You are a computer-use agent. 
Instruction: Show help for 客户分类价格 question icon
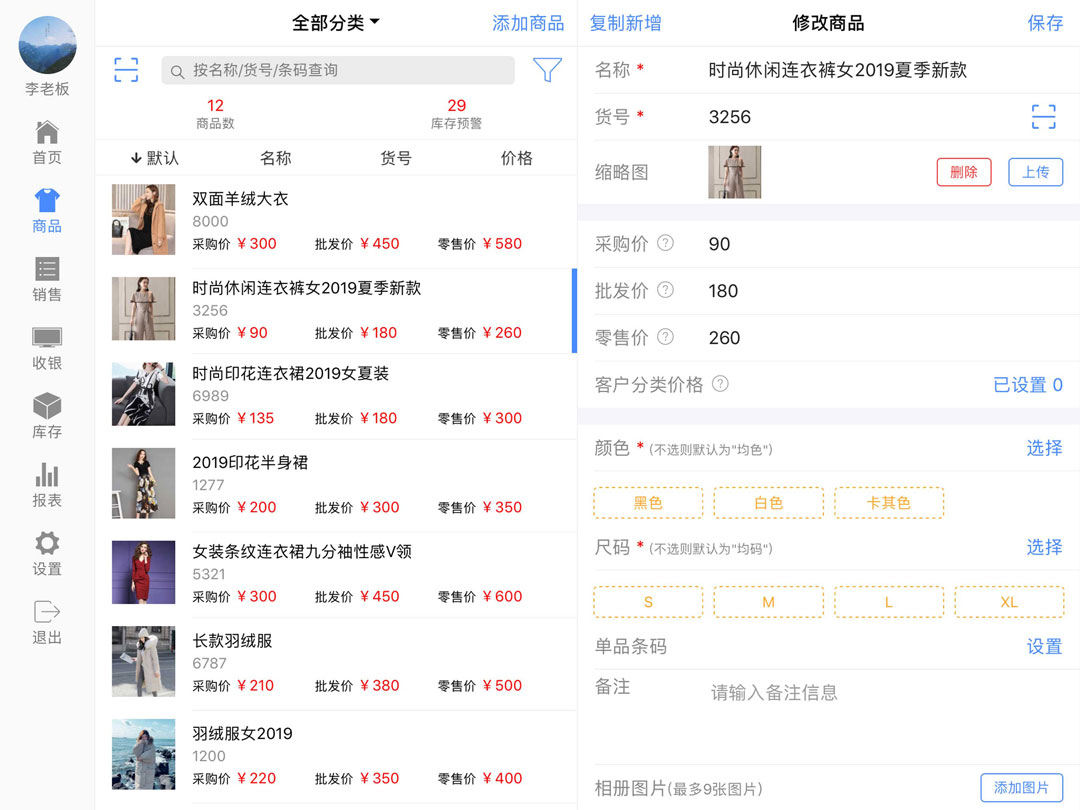click(x=720, y=384)
